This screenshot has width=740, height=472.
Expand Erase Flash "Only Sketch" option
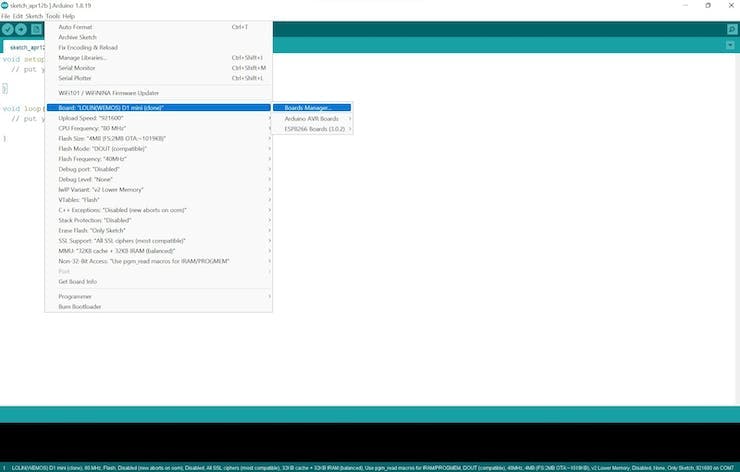(159, 230)
